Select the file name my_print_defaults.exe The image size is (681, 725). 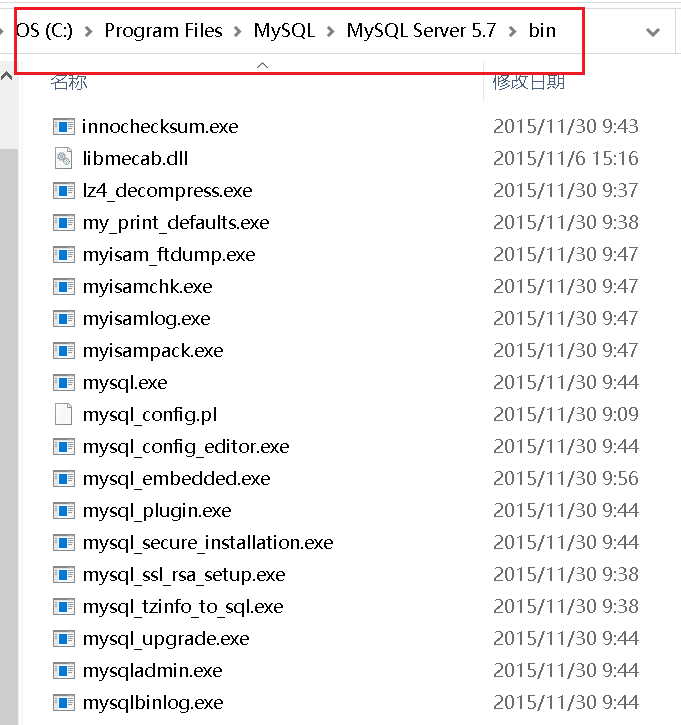(176, 223)
